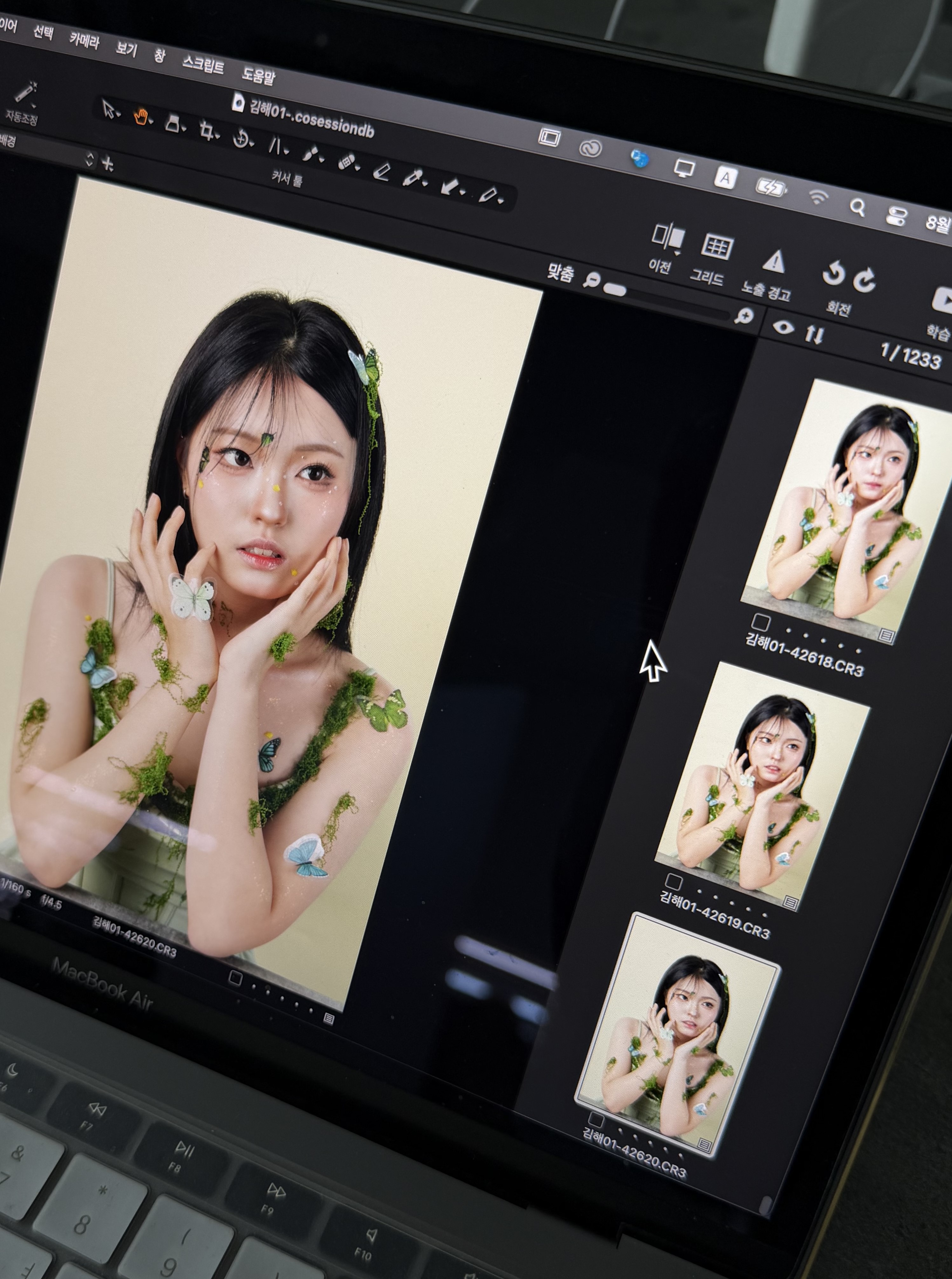This screenshot has width=952, height=1279.
Task: Tick the tag box below the main viewer image
Action: pos(235,978)
